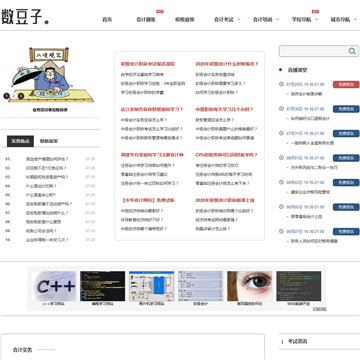Open the circuit simulator screenshot thumbnail

(152, 286)
